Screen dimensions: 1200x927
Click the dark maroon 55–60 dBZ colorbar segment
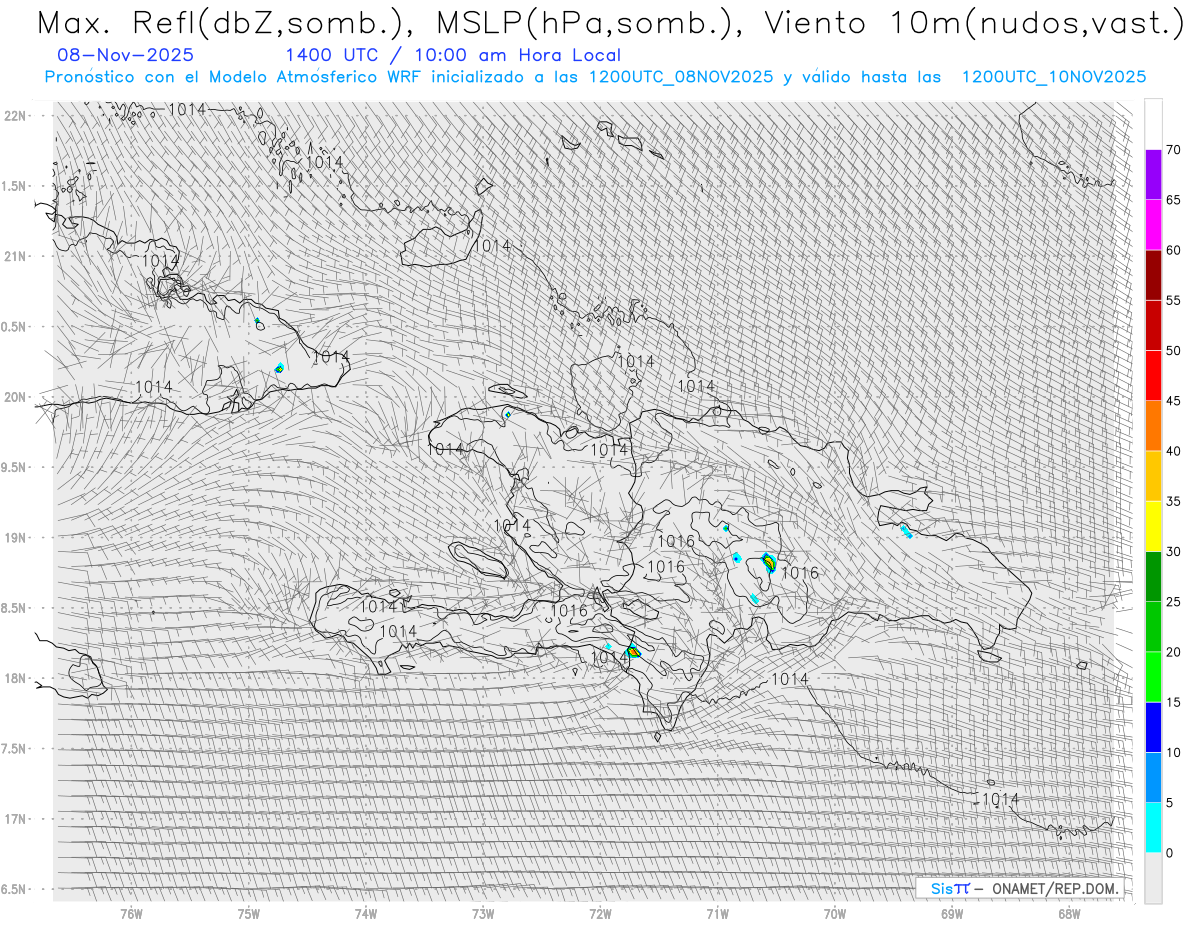coord(1153,275)
